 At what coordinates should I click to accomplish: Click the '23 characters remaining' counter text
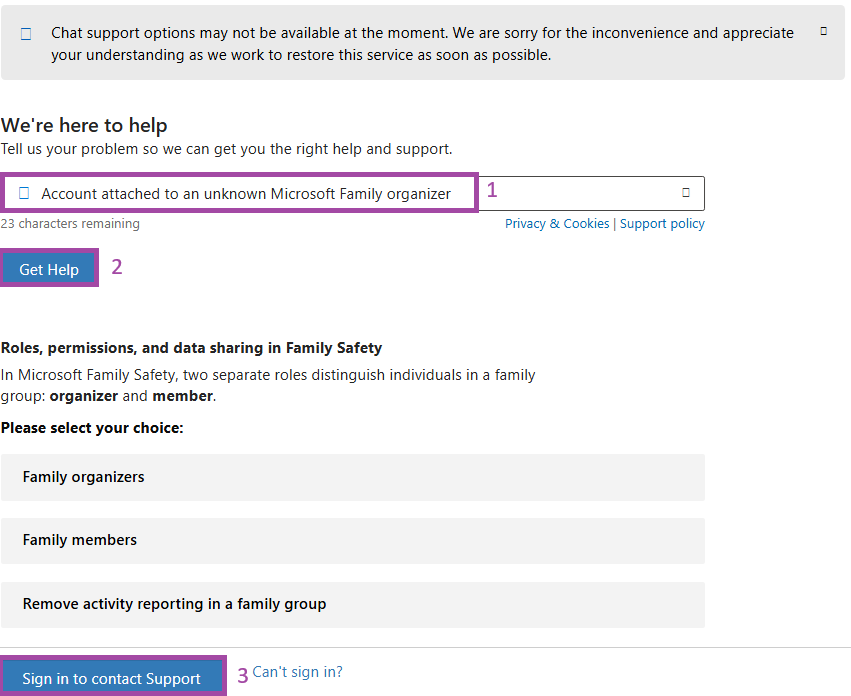tap(70, 224)
